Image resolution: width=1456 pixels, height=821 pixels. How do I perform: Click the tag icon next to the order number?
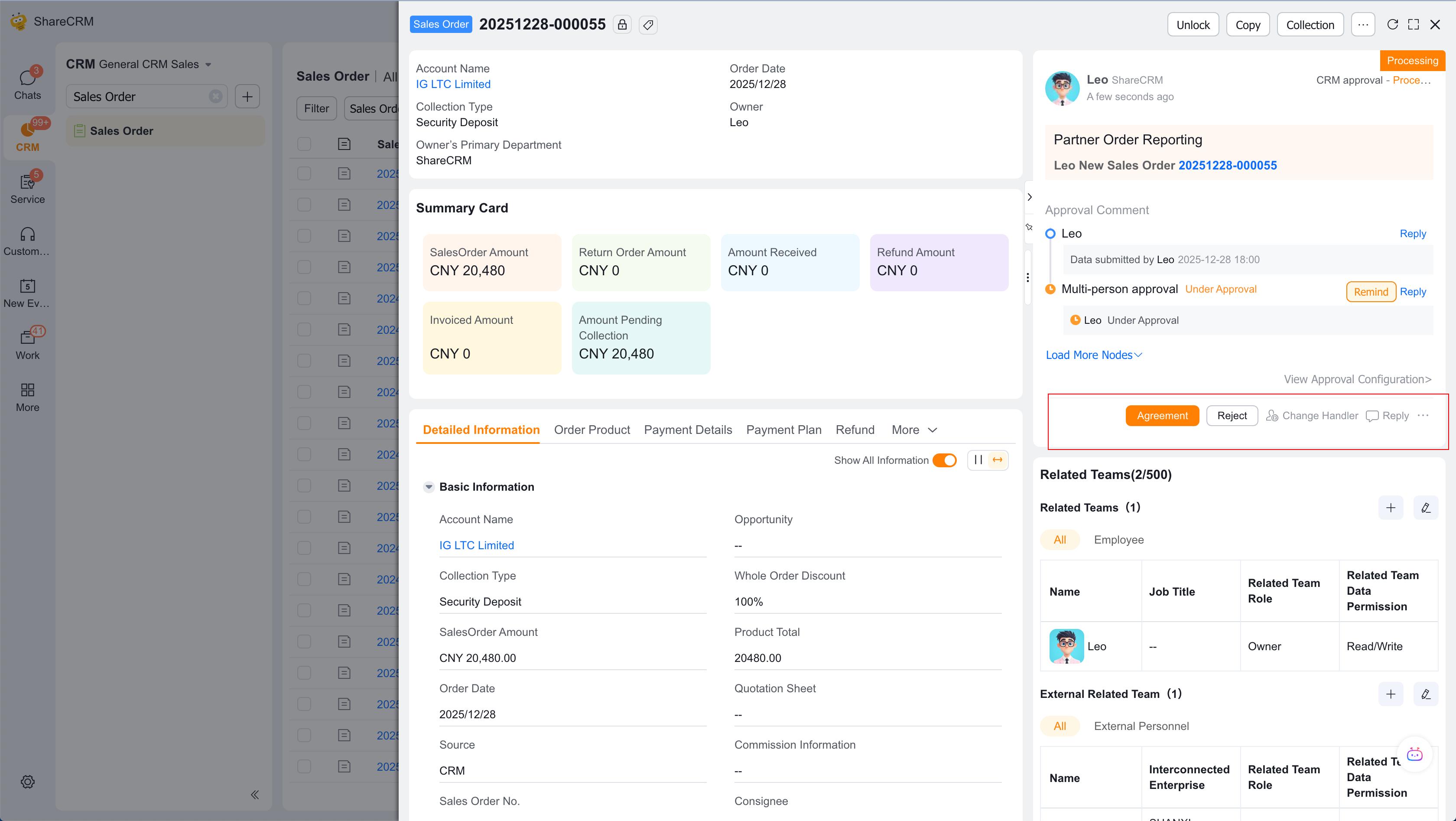coord(648,25)
